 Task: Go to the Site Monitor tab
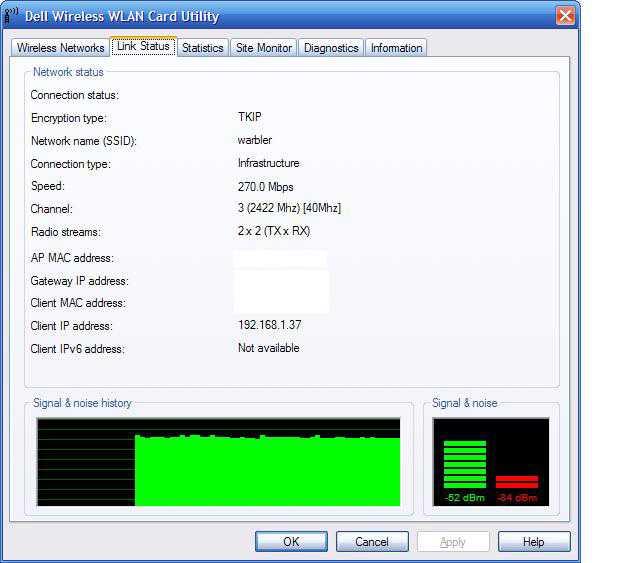264,48
